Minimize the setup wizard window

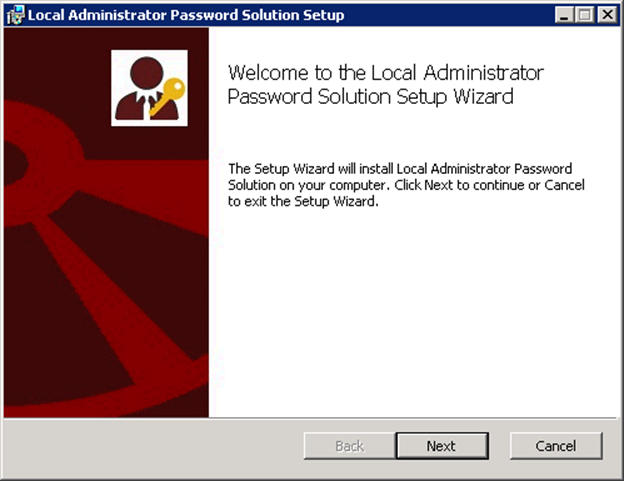tap(564, 15)
